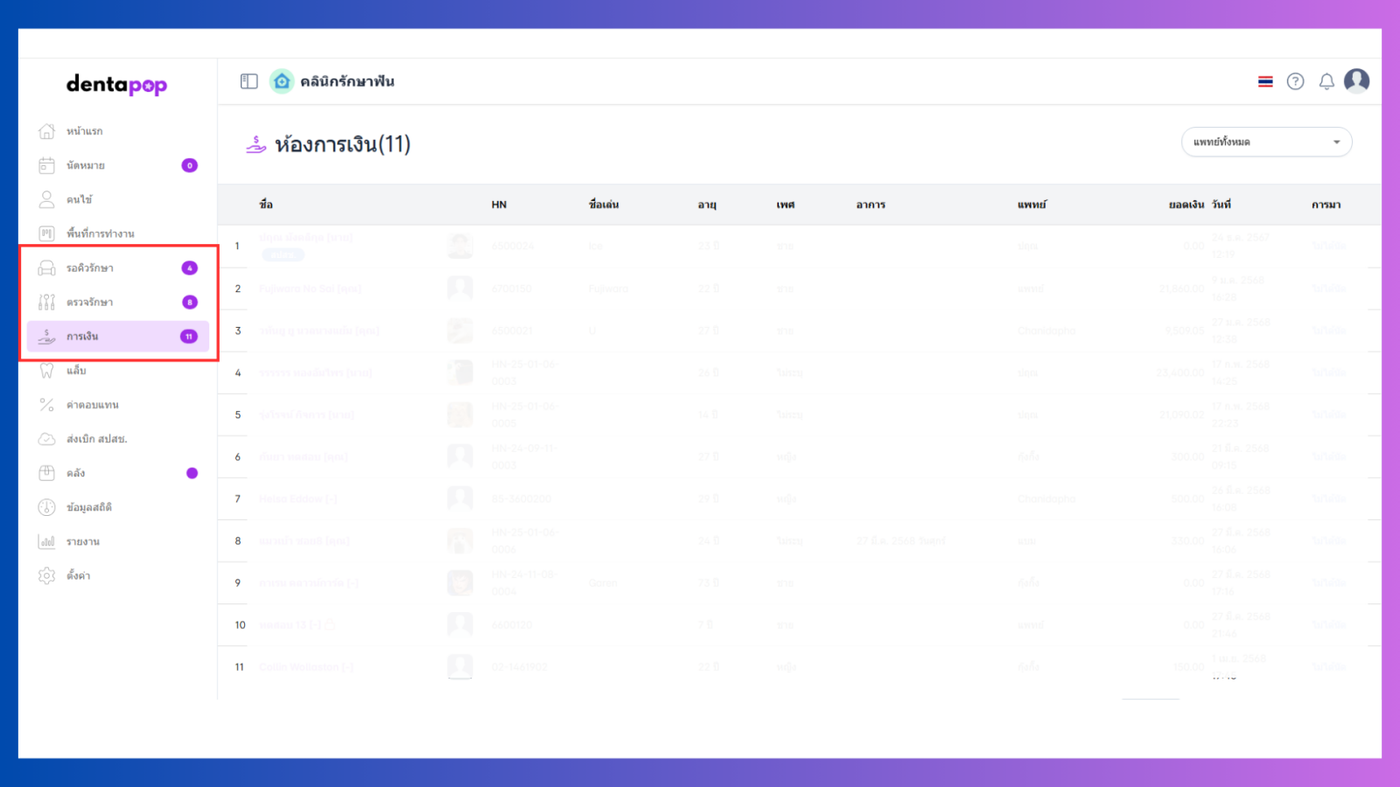Click the 21,860.00 amount cell

pos(1181,289)
